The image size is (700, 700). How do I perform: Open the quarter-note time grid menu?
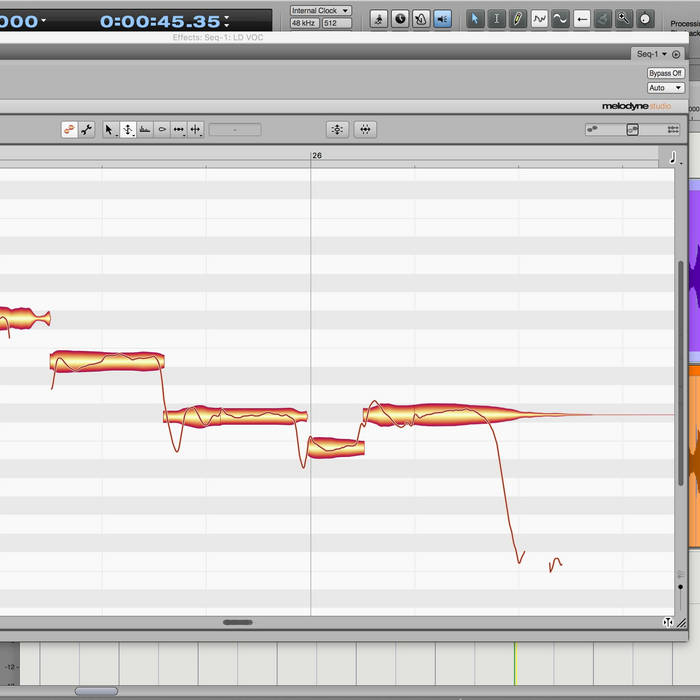[x=674, y=158]
